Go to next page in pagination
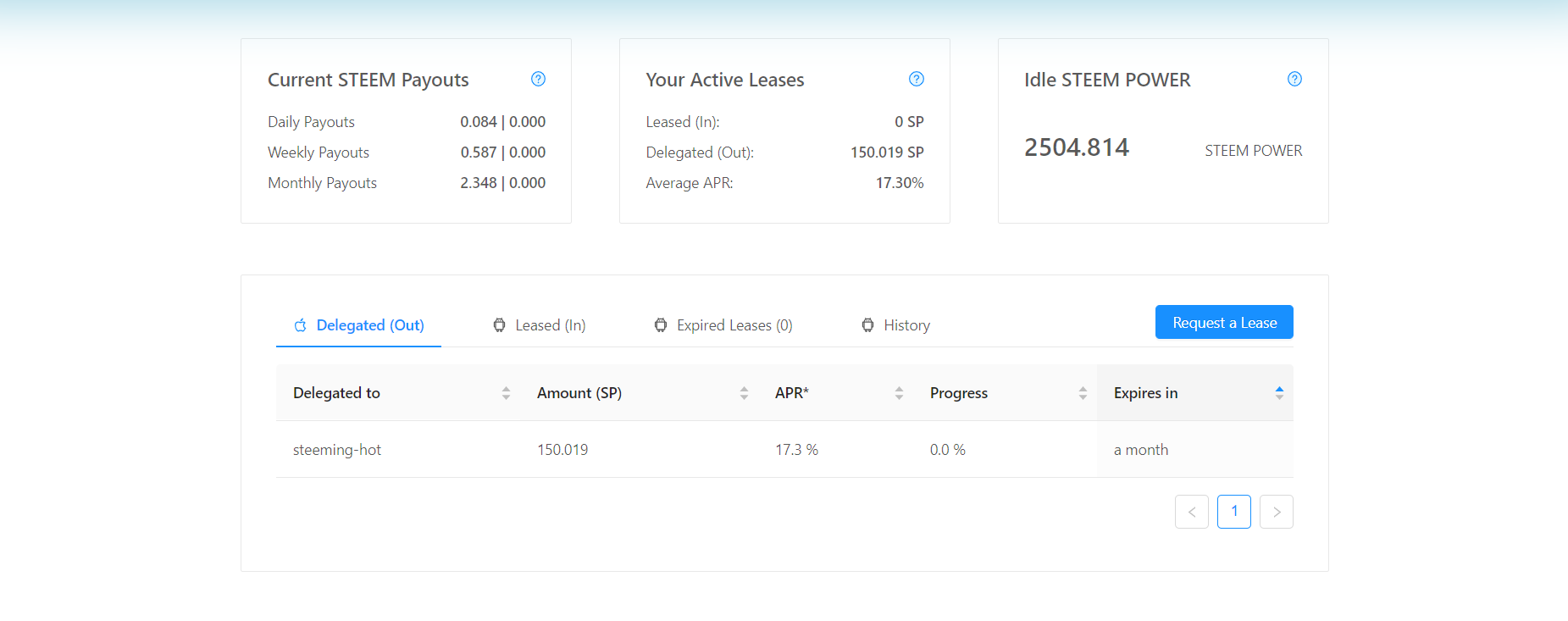 point(1276,512)
